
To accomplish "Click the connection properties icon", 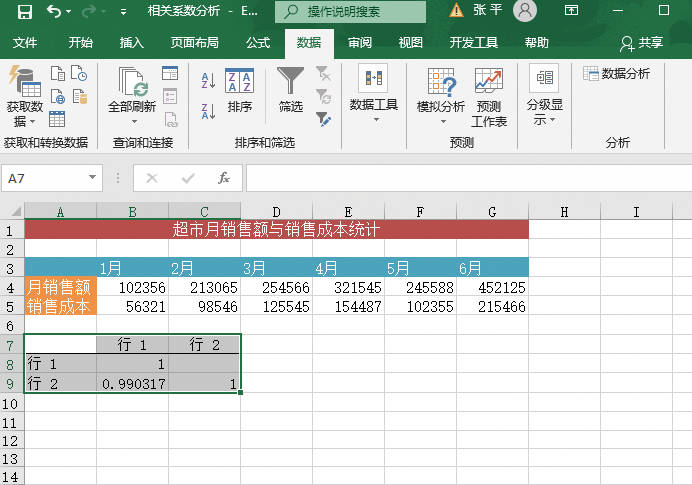I will (170, 96).
